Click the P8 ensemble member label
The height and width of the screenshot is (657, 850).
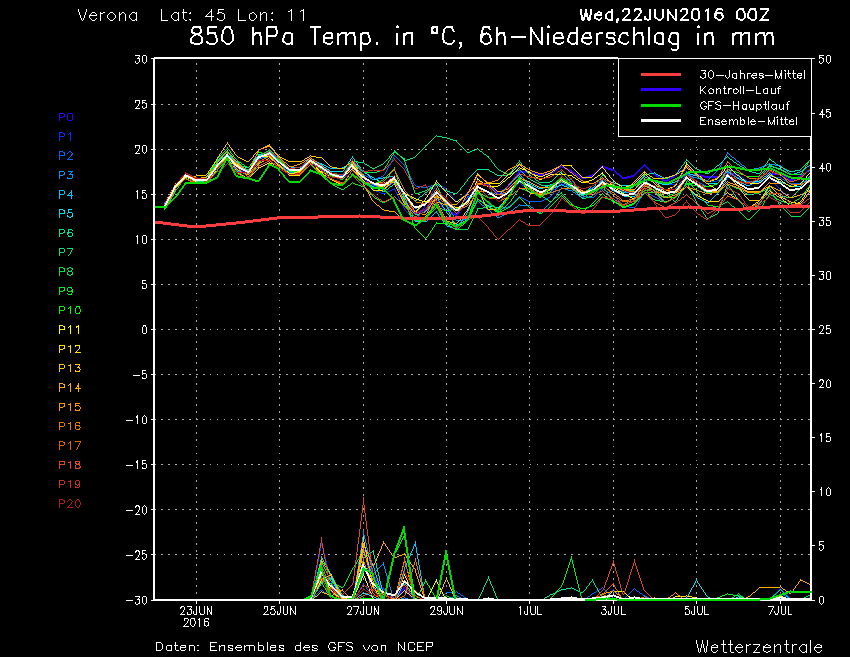click(x=66, y=272)
